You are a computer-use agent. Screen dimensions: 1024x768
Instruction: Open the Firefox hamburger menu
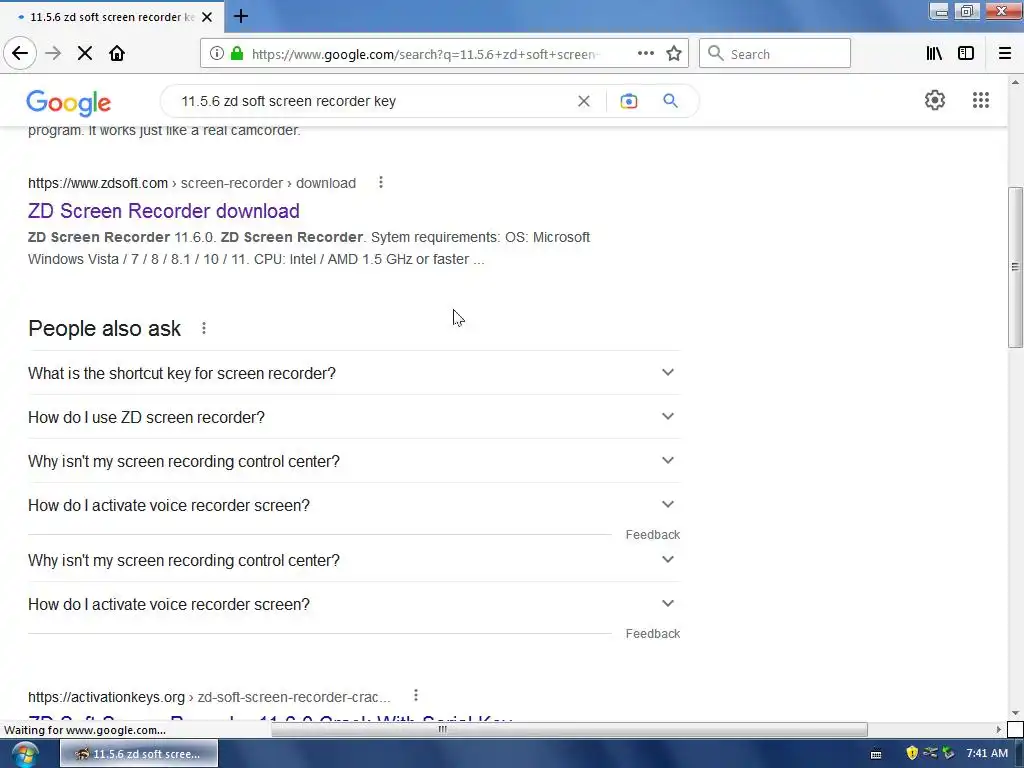point(1005,54)
